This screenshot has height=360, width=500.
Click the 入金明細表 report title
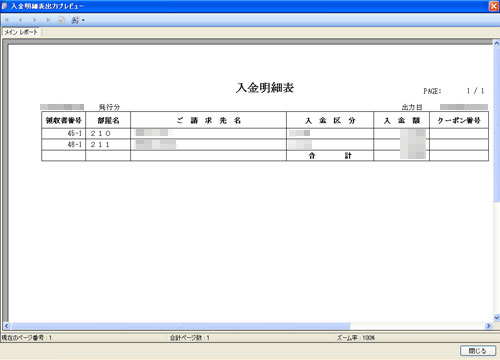(x=265, y=88)
